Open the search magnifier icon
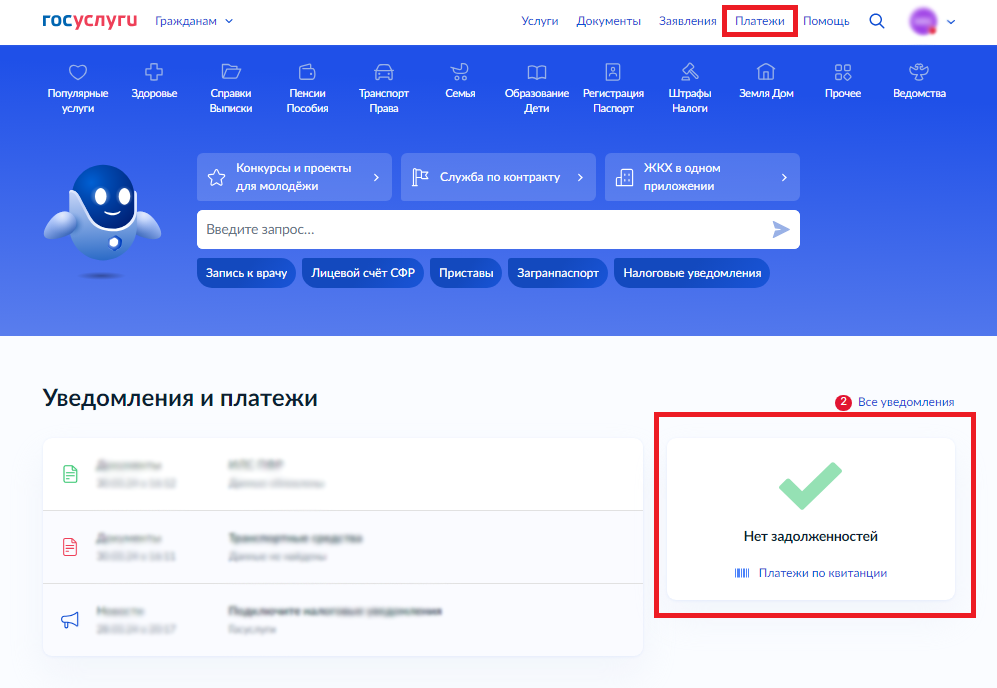Viewport: 997px width, 688px height. [x=877, y=21]
